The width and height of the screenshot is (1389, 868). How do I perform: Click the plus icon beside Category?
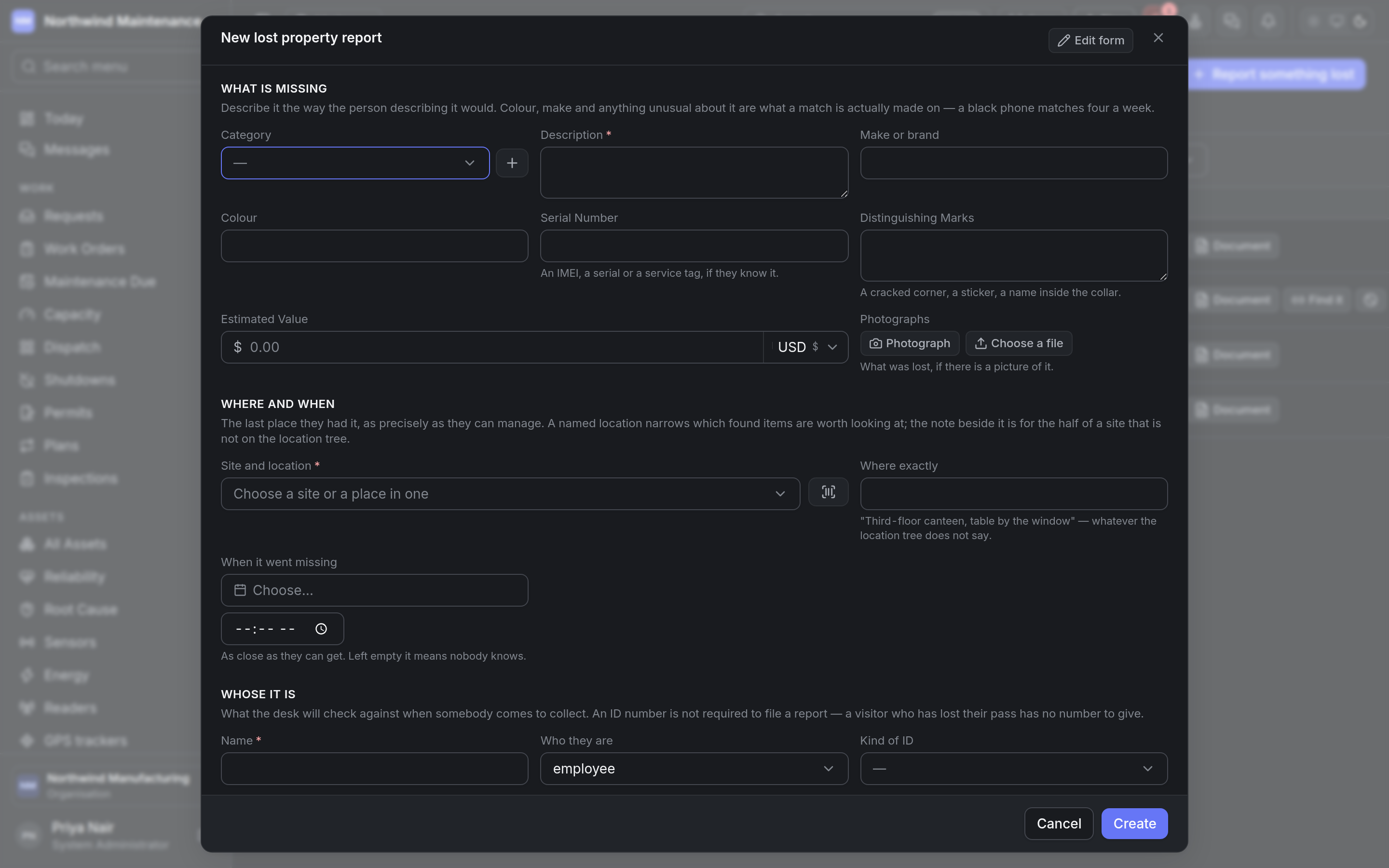point(511,163)
